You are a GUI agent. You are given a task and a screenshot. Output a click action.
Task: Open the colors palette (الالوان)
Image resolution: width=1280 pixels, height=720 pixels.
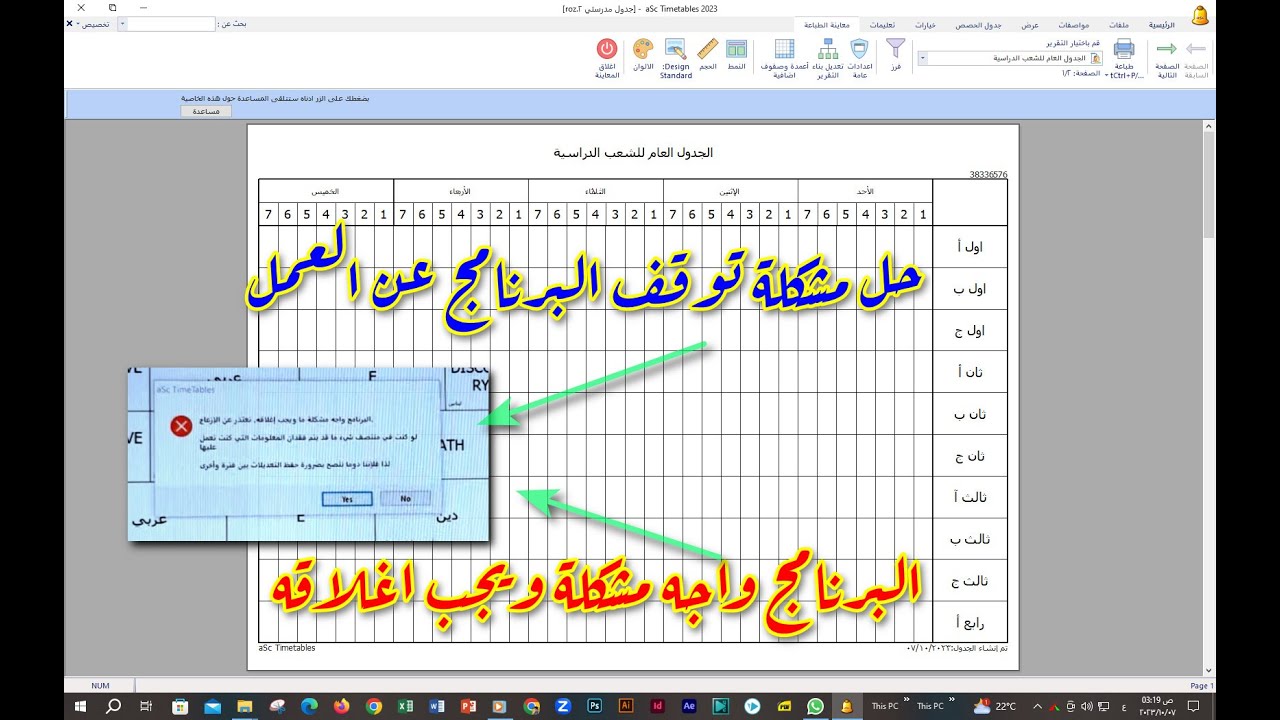pyautogui.click(x=643, y=54)
